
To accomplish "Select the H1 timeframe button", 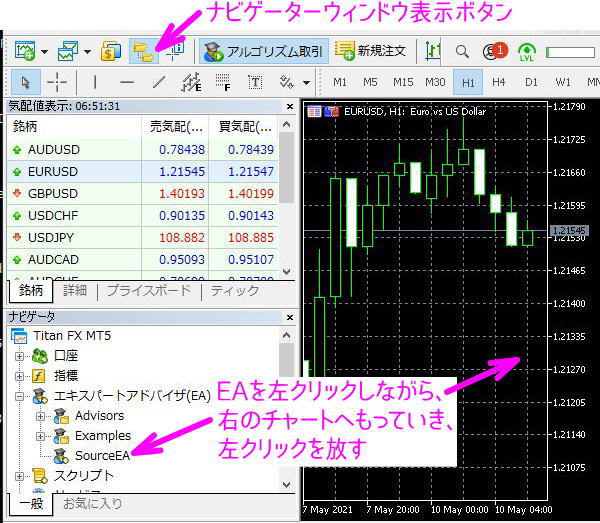I will (468, 82).
